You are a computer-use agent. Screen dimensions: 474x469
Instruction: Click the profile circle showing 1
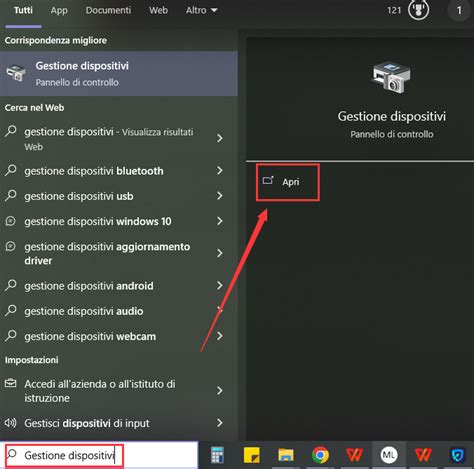pos(459,10)
